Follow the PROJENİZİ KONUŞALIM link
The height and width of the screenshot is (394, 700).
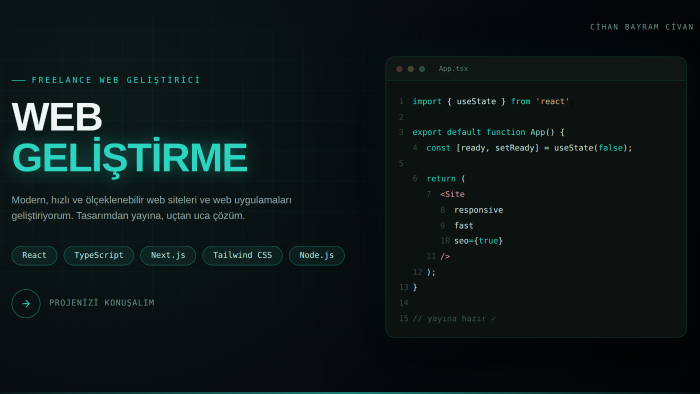tap(102, 303)
